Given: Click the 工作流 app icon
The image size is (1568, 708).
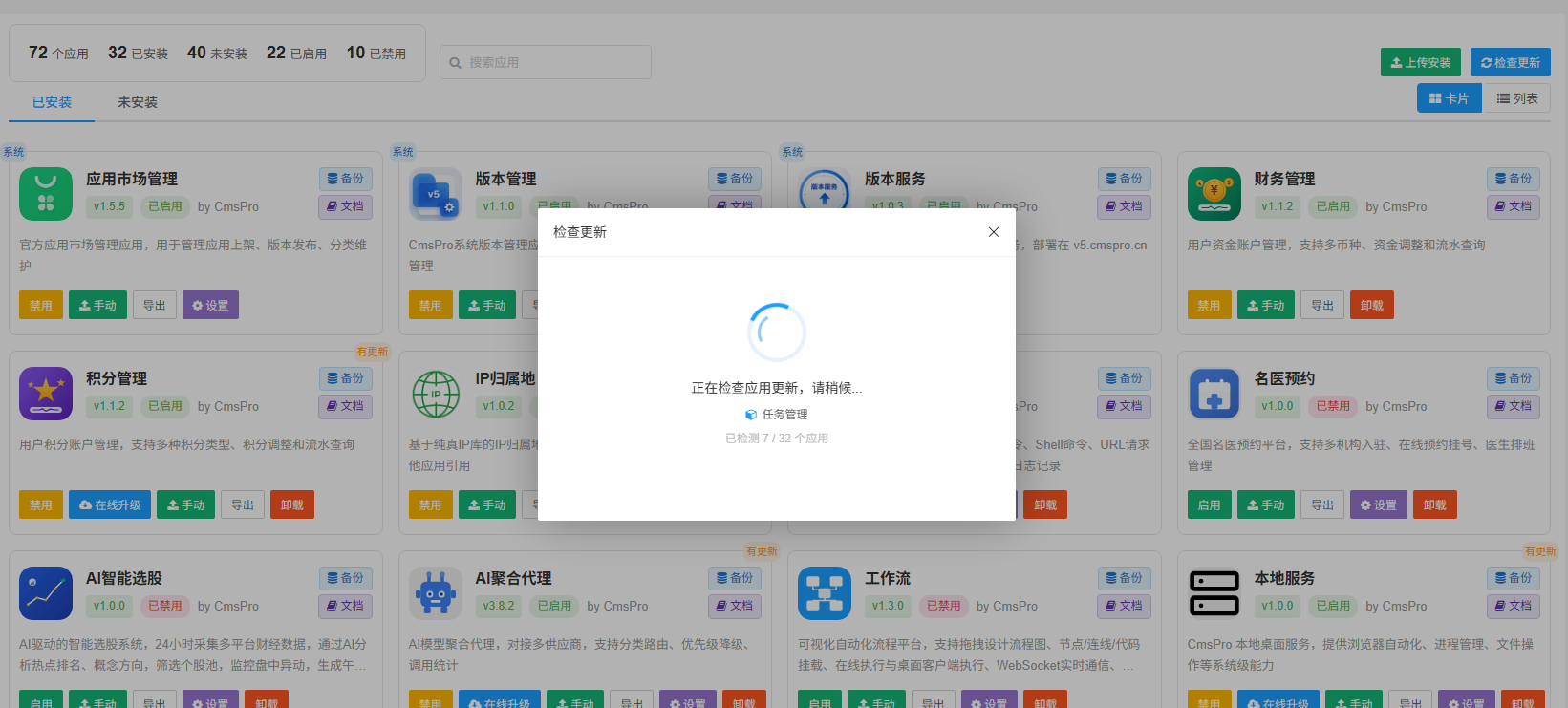Looking at the screenshot, I should point(825,593).
